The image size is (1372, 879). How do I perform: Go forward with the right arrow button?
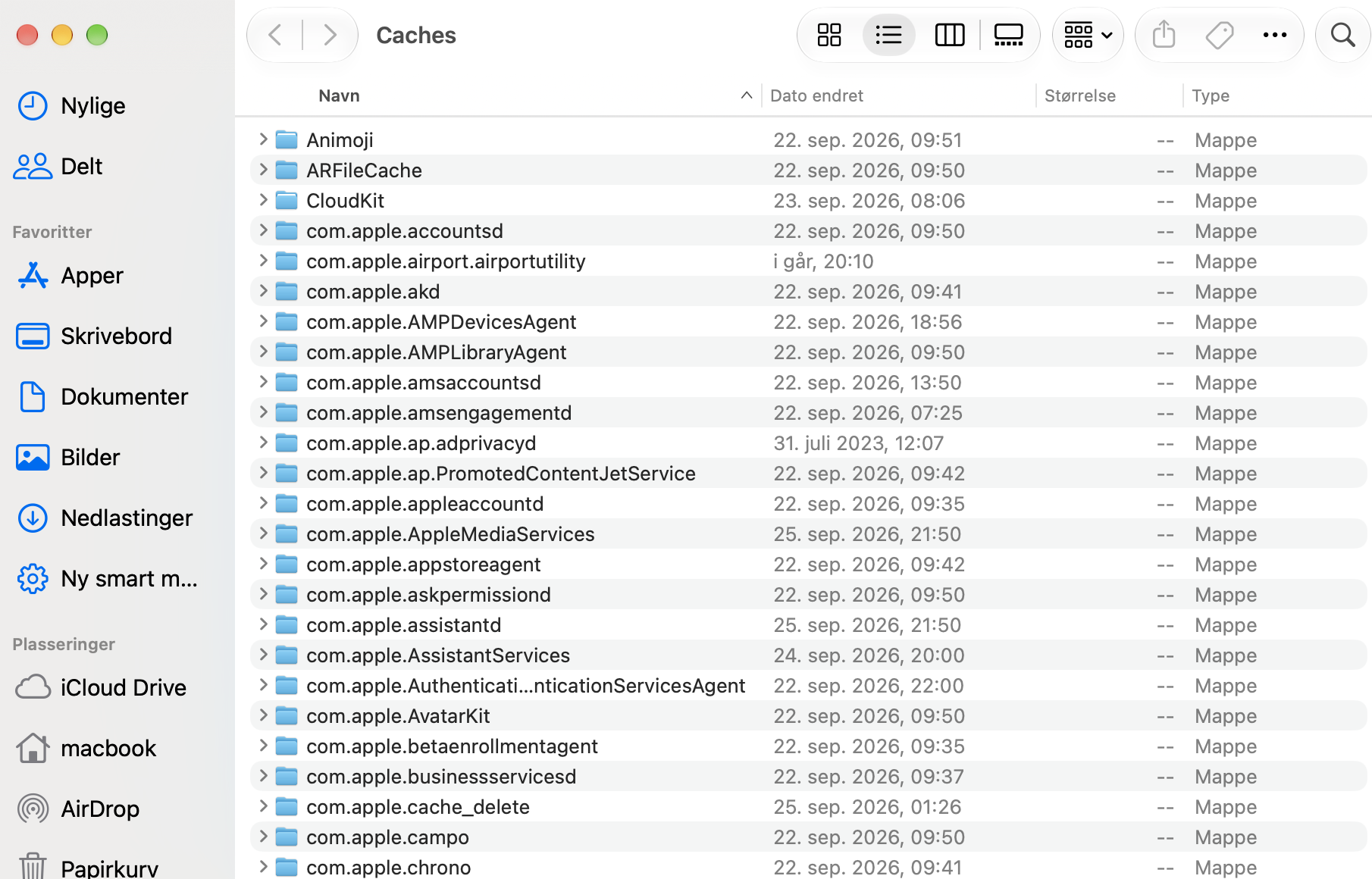pyautogui.click(x=330, y=35)
